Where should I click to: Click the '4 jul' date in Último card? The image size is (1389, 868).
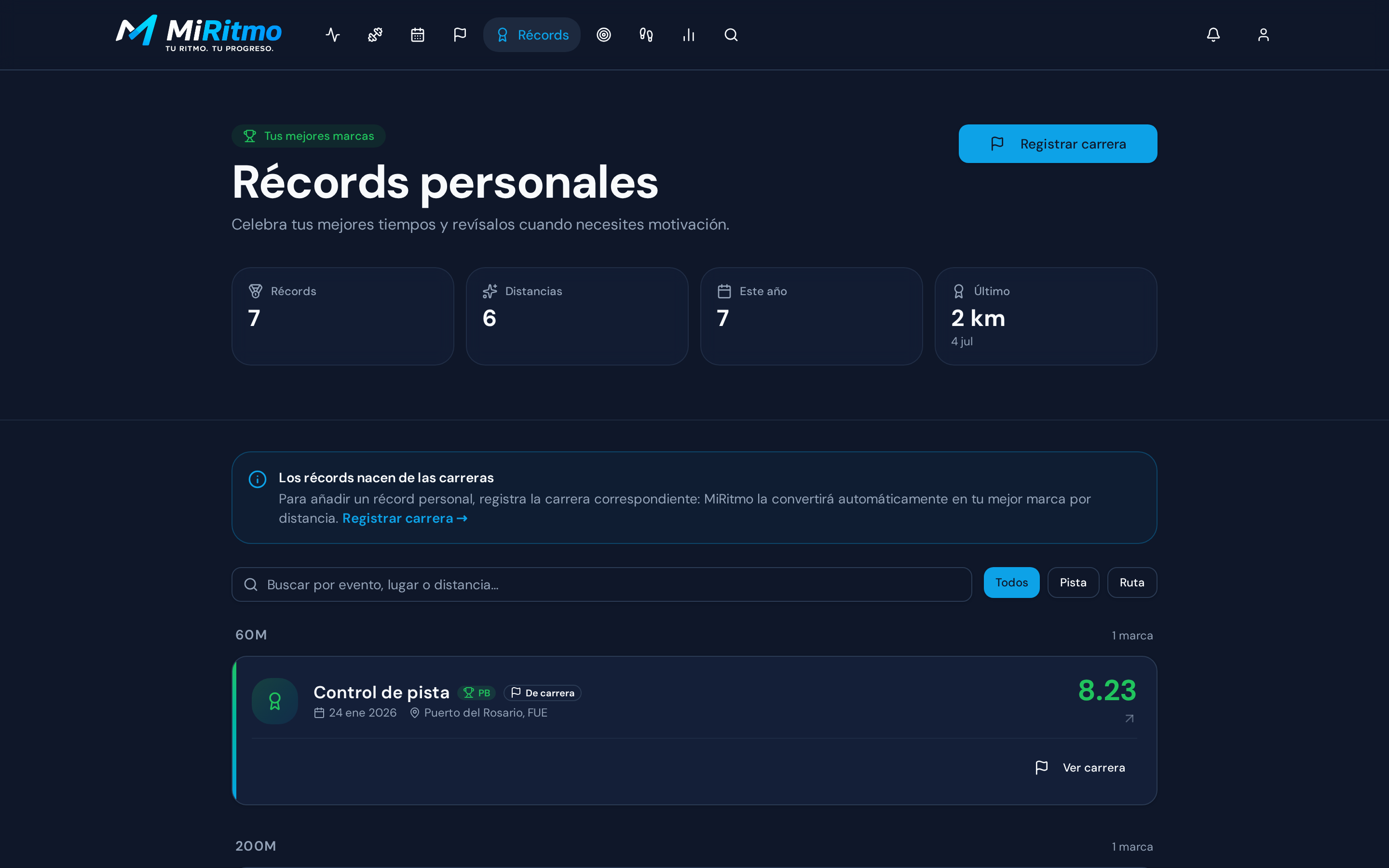[962, 341]
